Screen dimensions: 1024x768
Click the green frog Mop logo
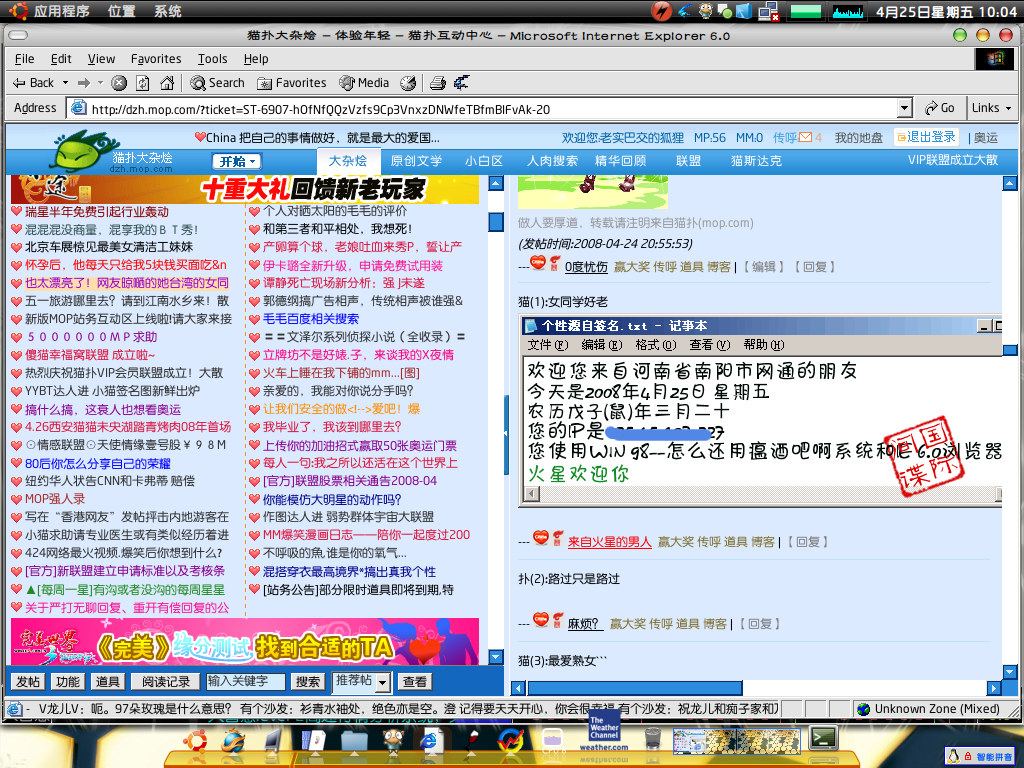pyautogui.click(x=82, y=149)
